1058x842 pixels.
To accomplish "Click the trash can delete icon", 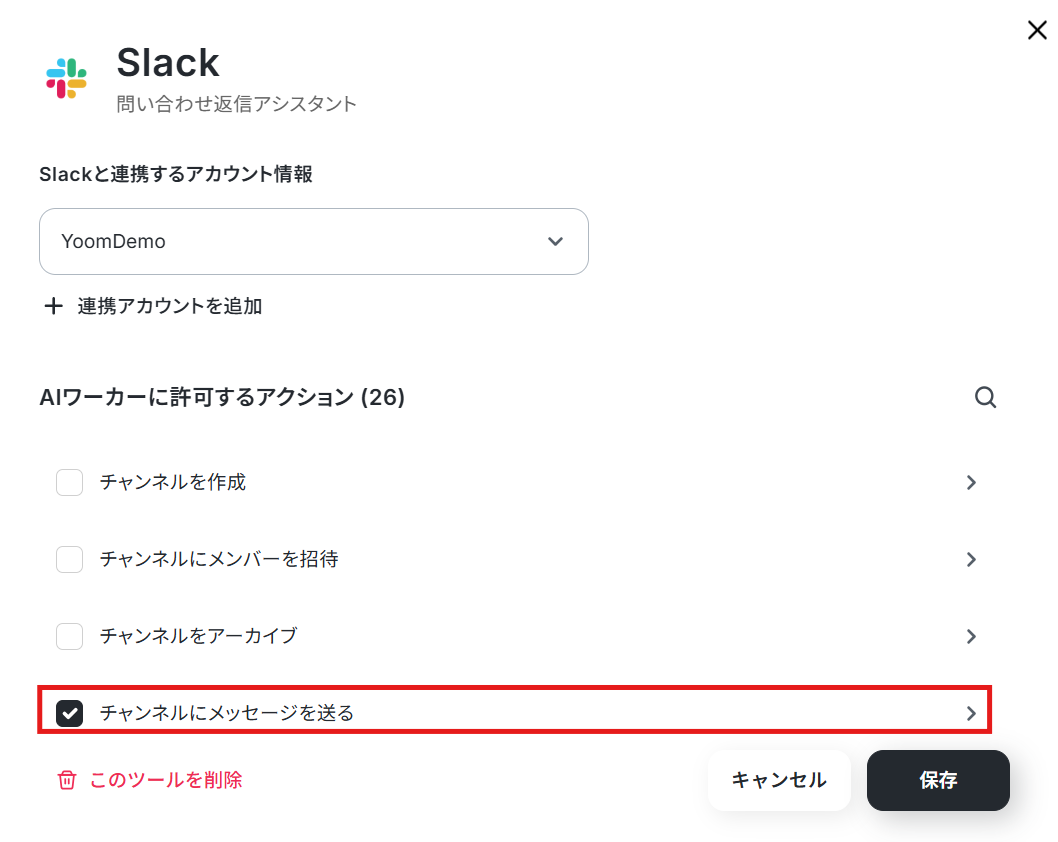I will (x=67, y=780).
